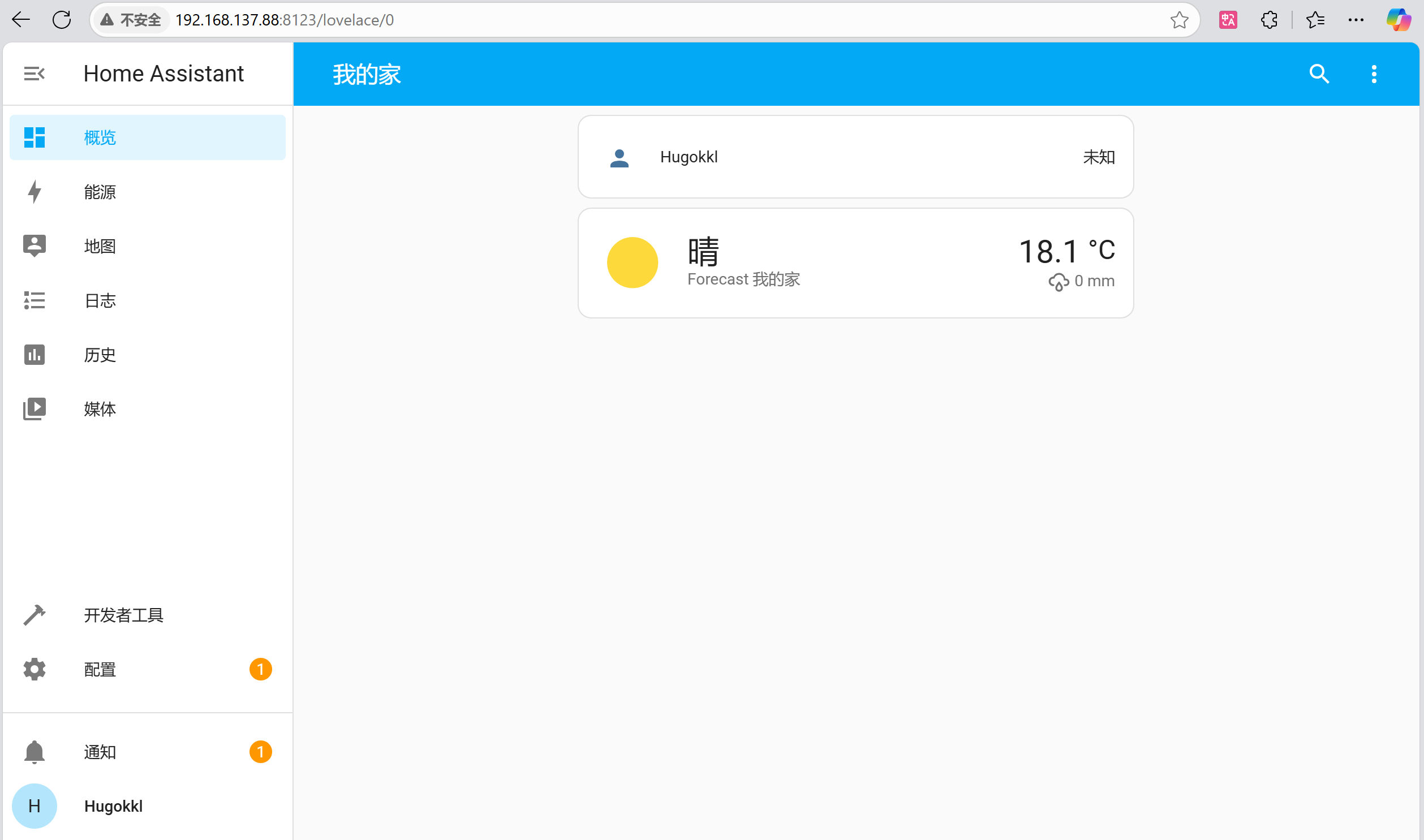The image size is (1424, 840).
Task: Click the 未知 state text
Action: coord(1099,157)
